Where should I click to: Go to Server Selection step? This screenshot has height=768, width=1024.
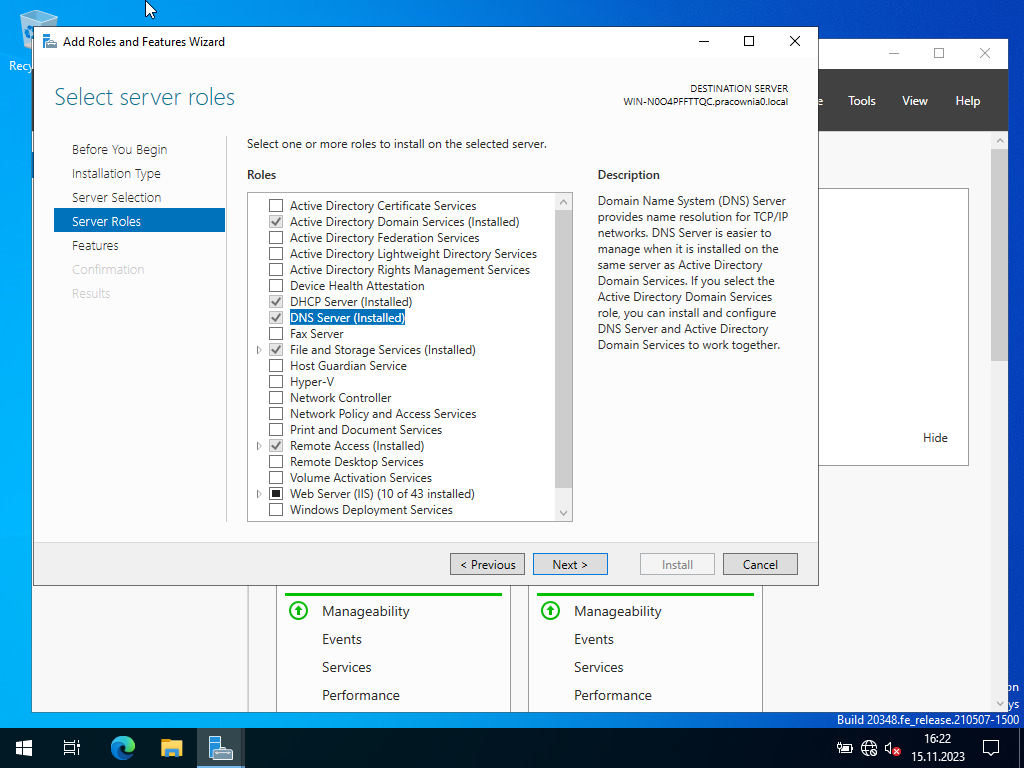click(x=116, y=197)
